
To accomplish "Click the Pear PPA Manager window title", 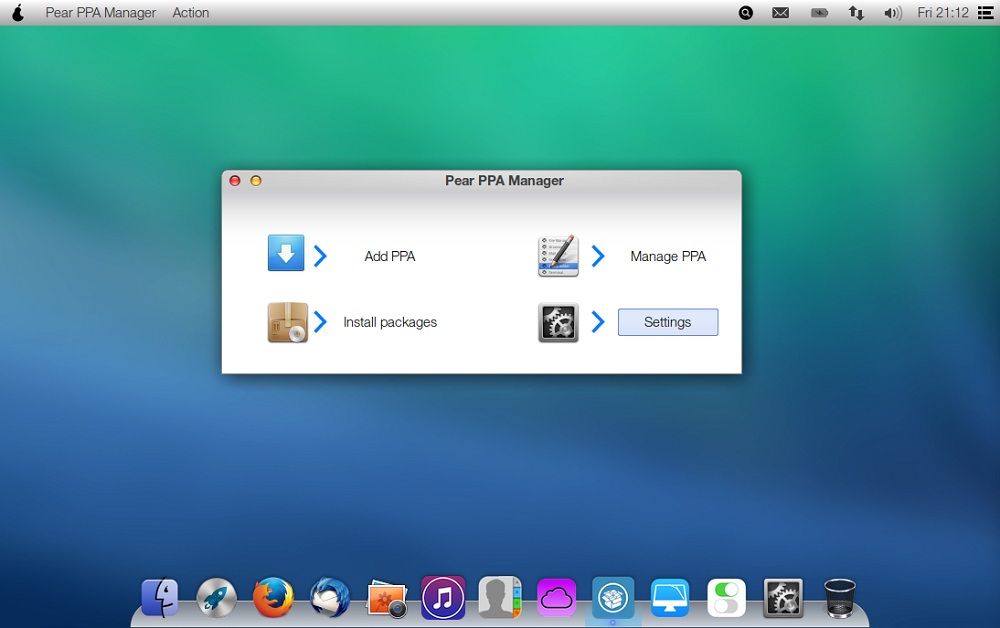I will click(x=504, y=180).
